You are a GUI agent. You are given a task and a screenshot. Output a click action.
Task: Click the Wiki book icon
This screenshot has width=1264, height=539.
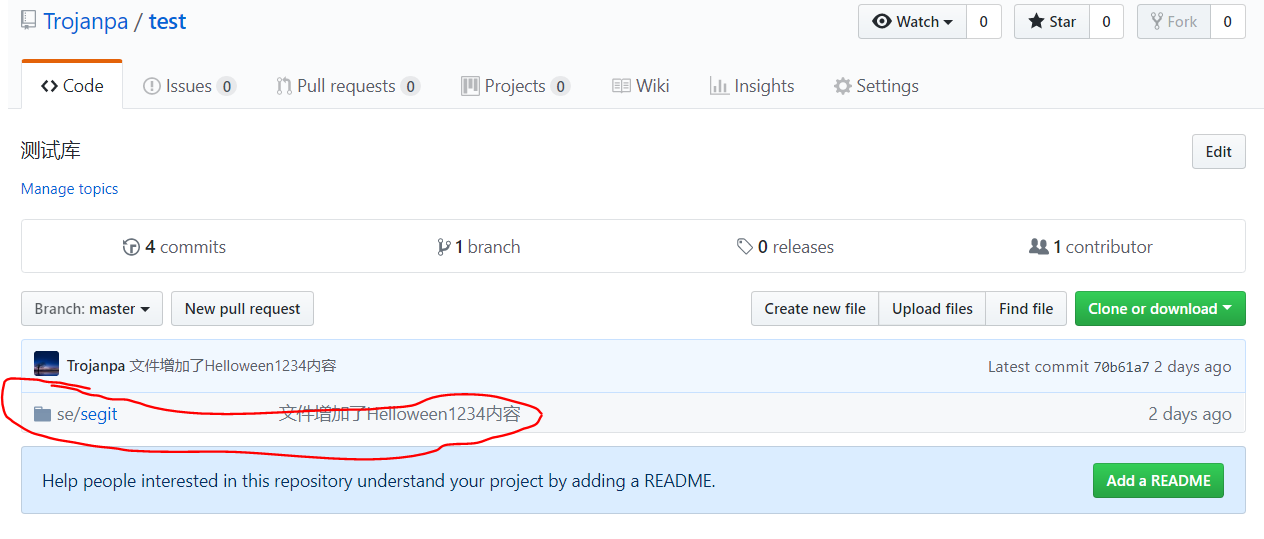[x=622, y=86]
